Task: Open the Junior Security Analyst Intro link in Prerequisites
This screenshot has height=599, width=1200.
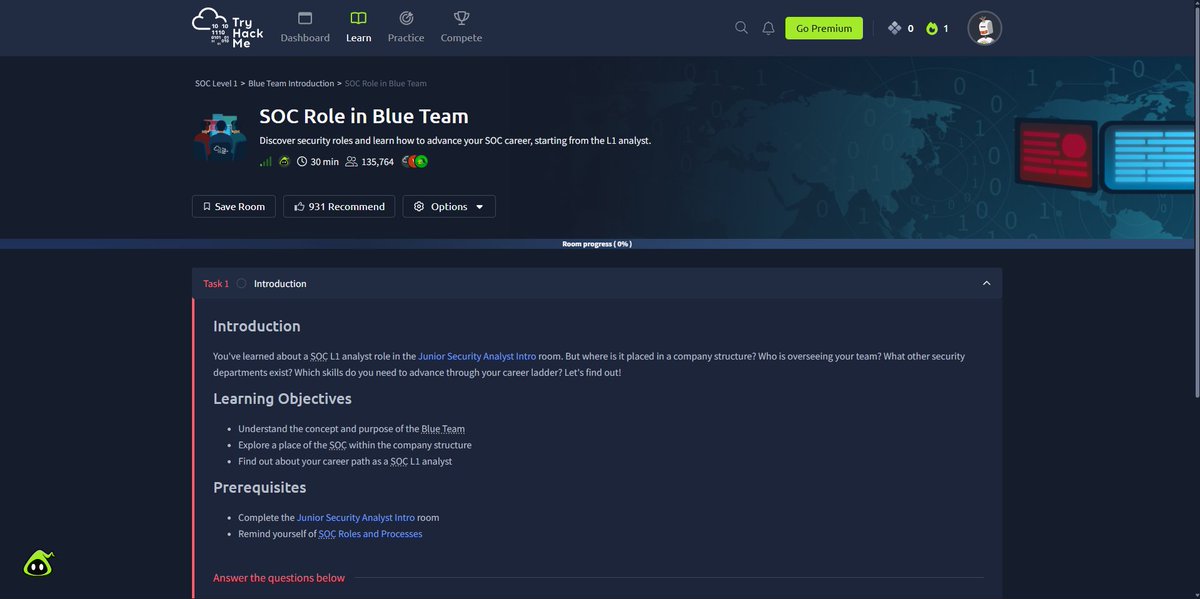Action: tap(356, 518)
